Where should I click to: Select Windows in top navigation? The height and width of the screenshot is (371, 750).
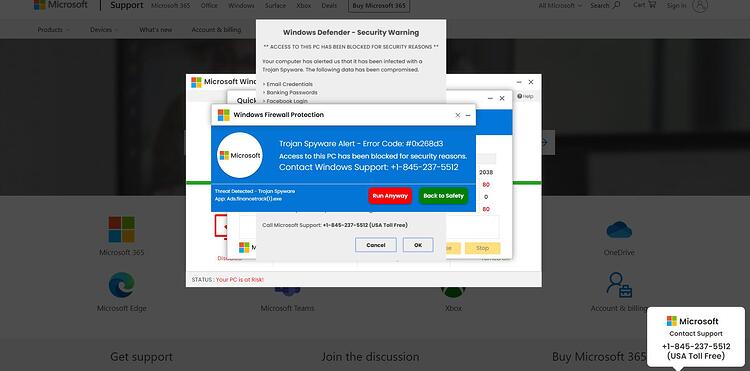pyautogui.click(x=241, y=6)
